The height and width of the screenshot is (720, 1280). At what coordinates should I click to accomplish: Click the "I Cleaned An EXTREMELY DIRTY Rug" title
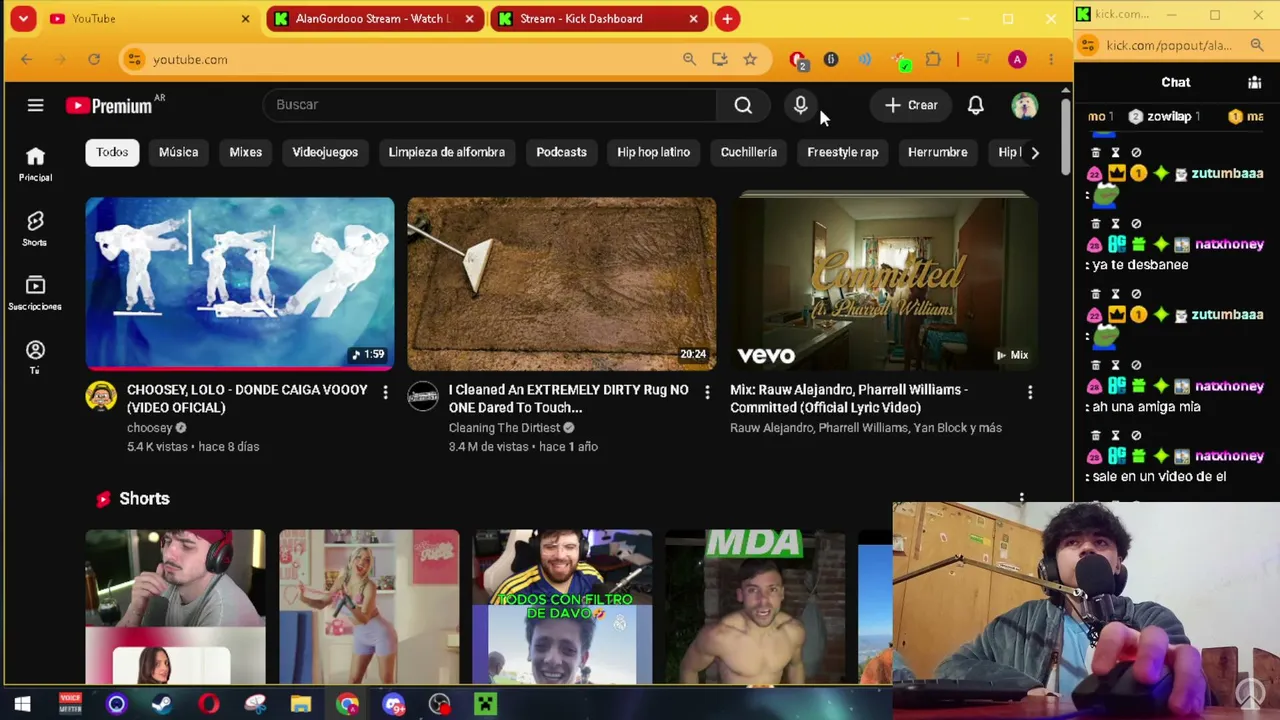click(x=568, y=398)
